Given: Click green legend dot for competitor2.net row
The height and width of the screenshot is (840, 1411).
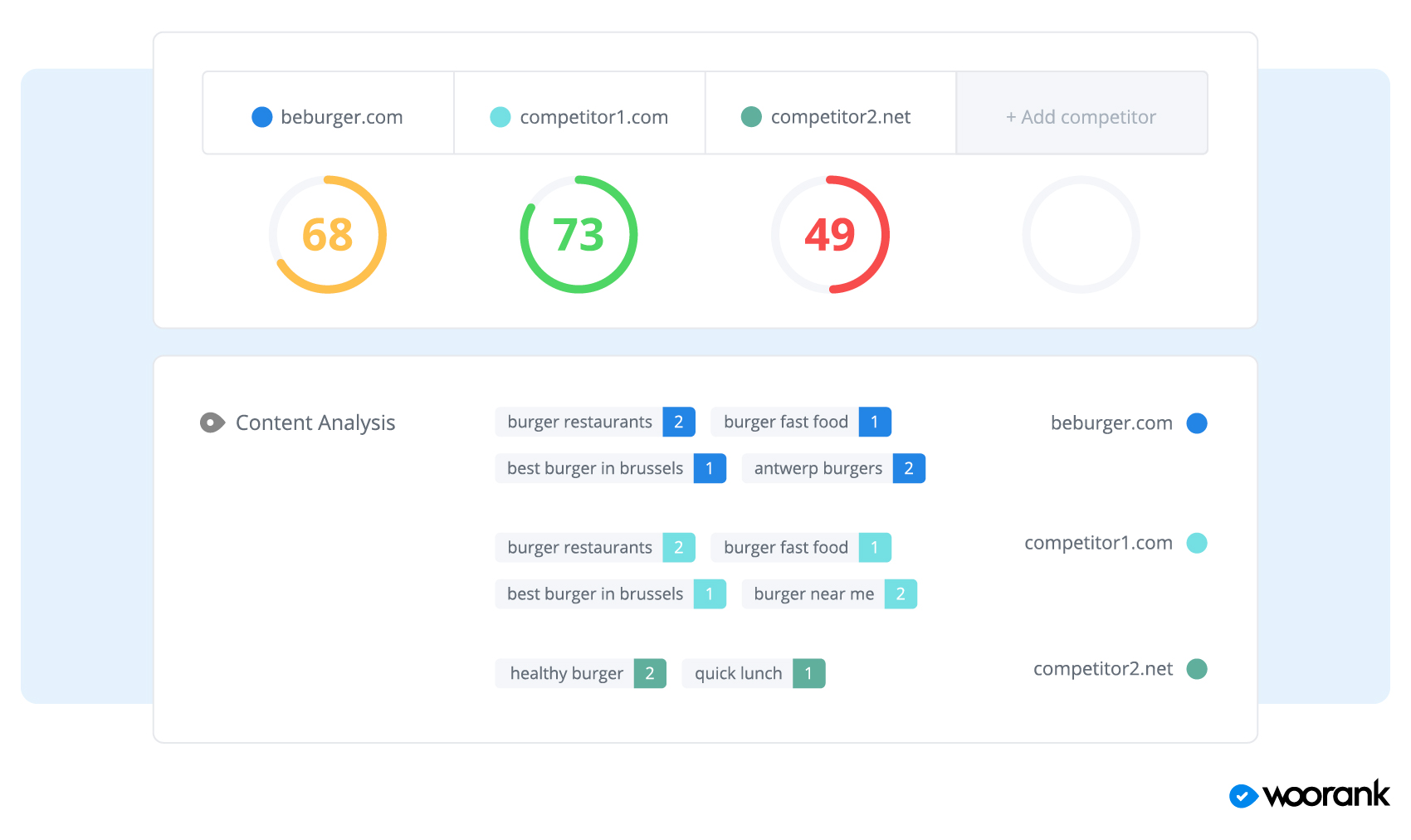Looking at the screenshot, I should (1196, 669).
